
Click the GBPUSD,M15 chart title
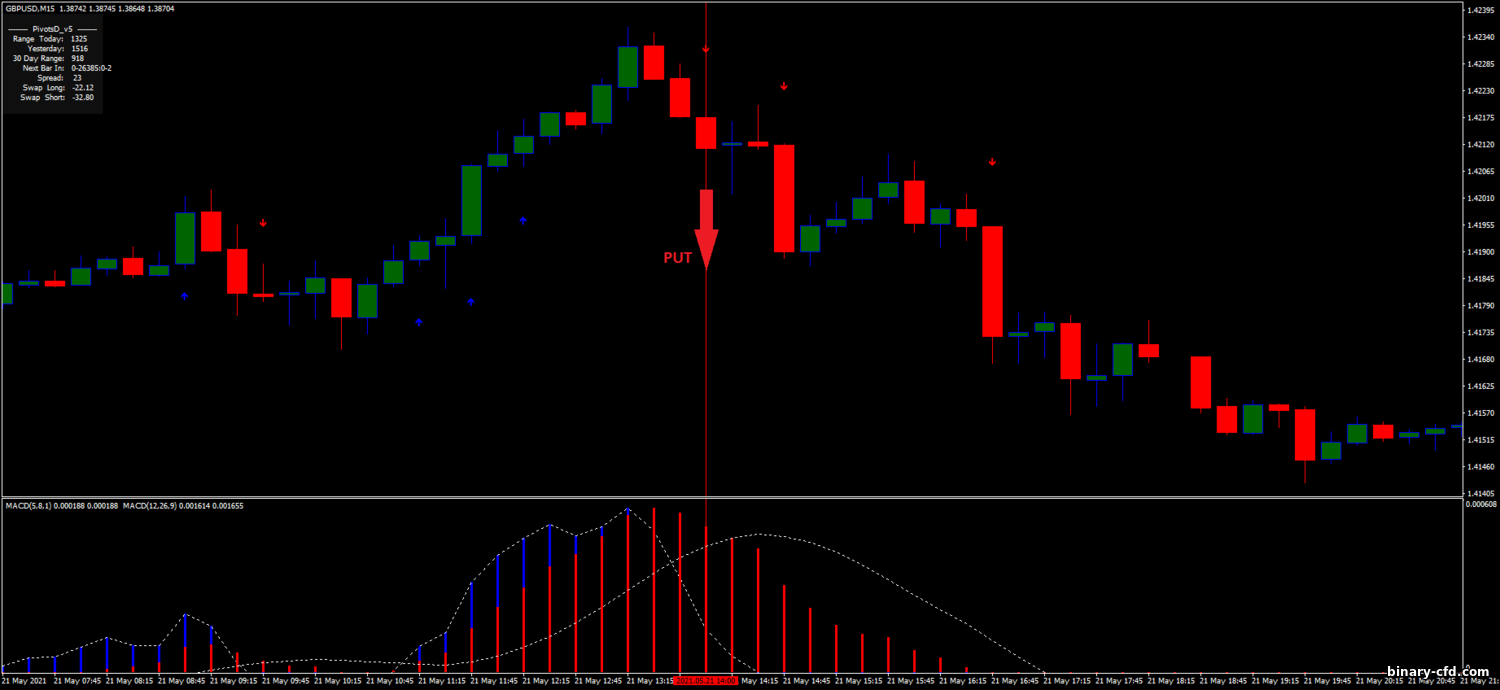pyautogui.click(x=30, y=8)
